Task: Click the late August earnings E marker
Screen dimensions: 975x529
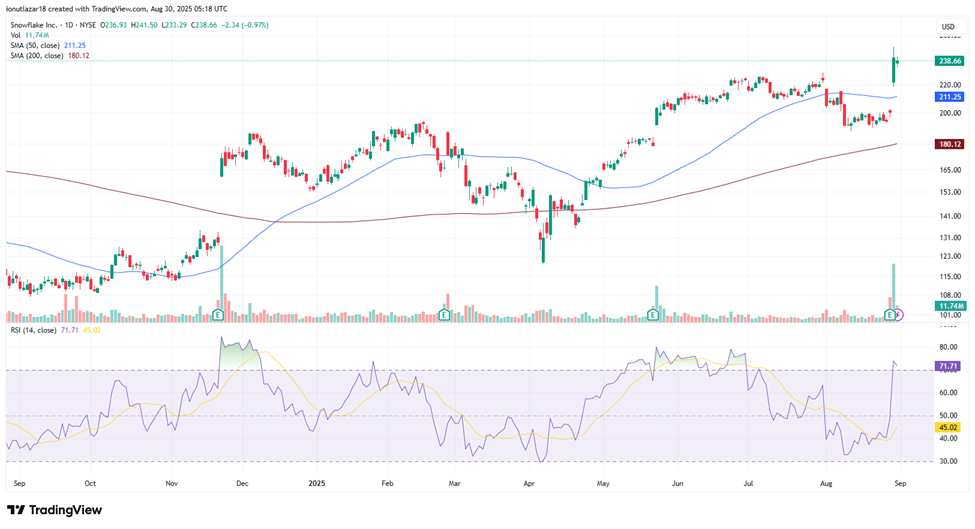Action: [889, 315]
